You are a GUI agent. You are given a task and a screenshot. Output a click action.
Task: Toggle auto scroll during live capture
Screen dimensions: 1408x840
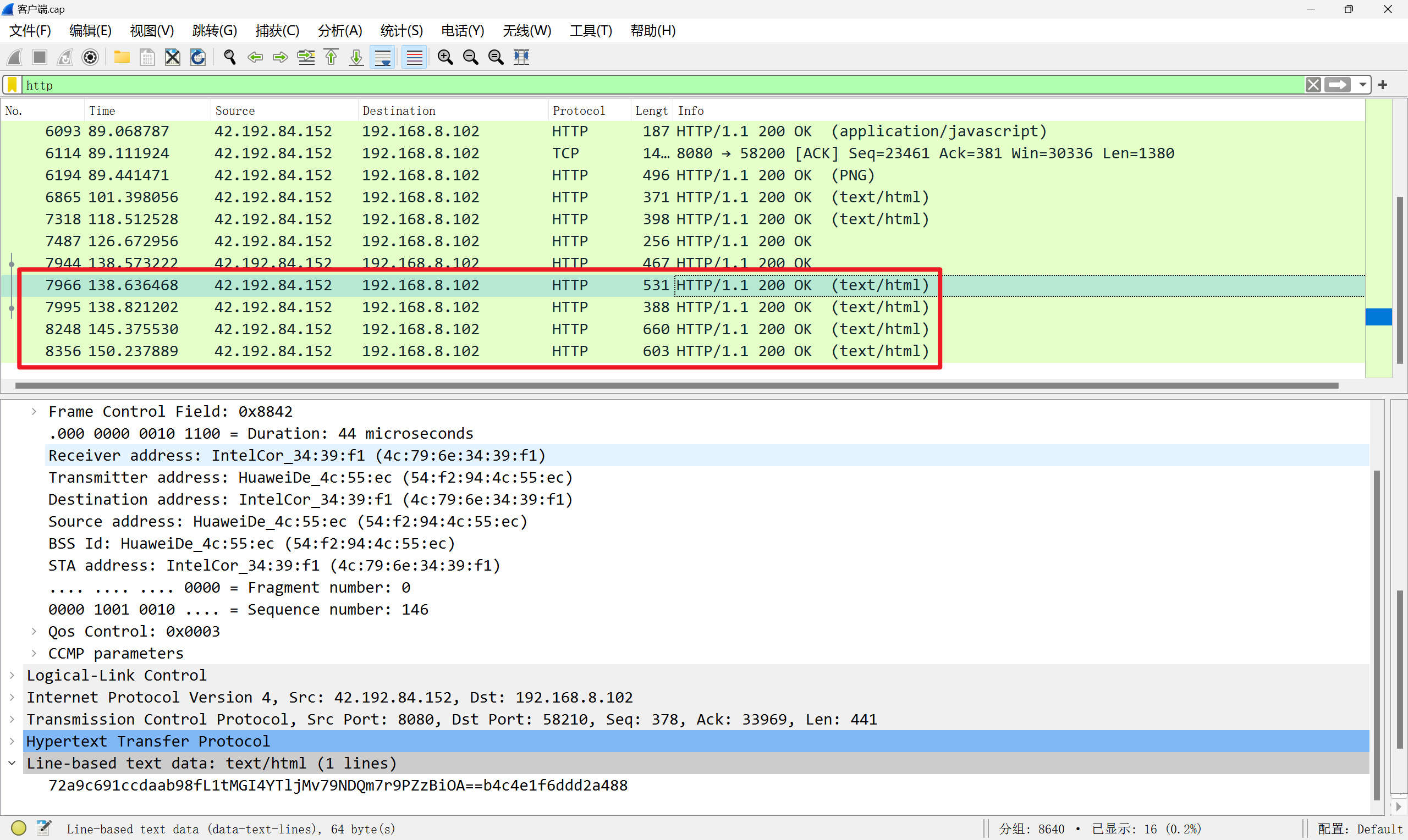(383, 57)
